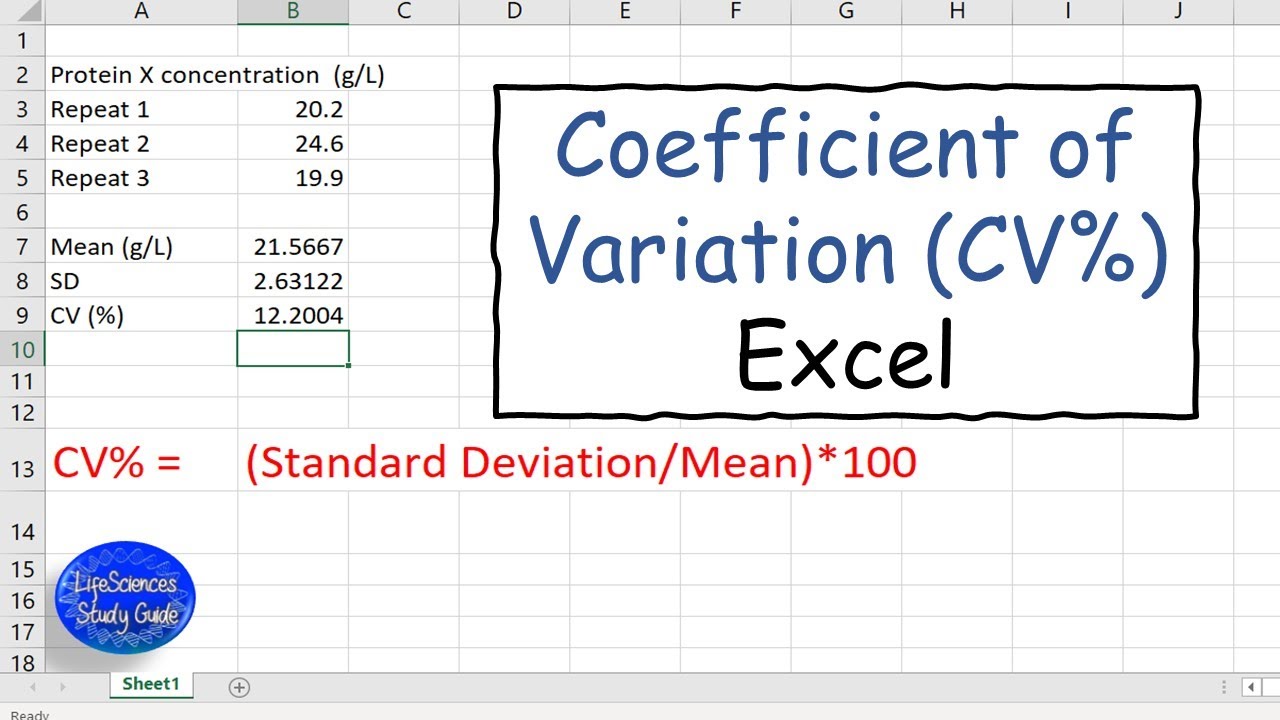Select column F header
Screen dimensions: 1280x720
[x=736, y=12]
